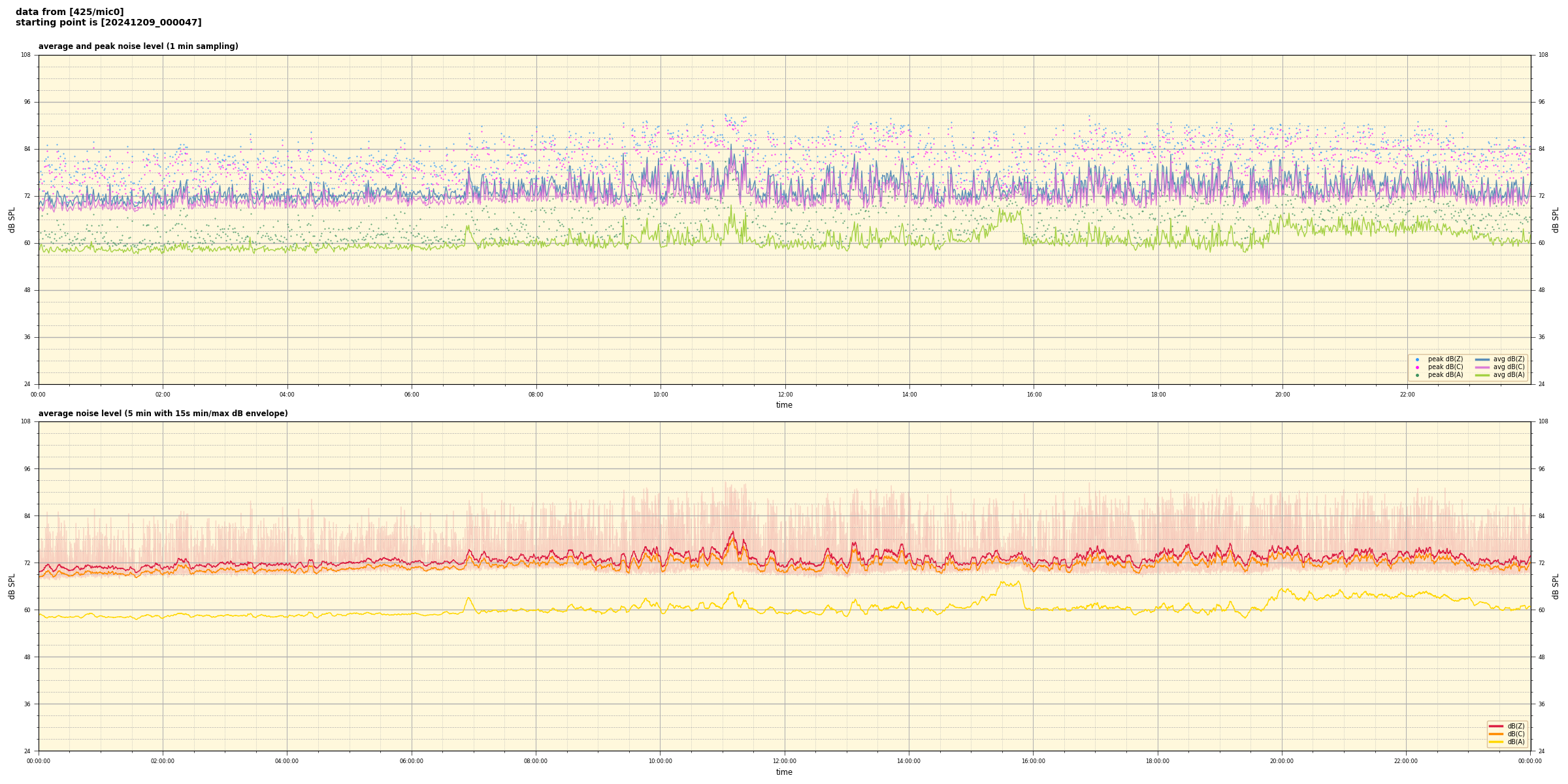Click the peak dB(Z) blue legend marker
Viewport: 1568px width, 784px height.
1417,359
